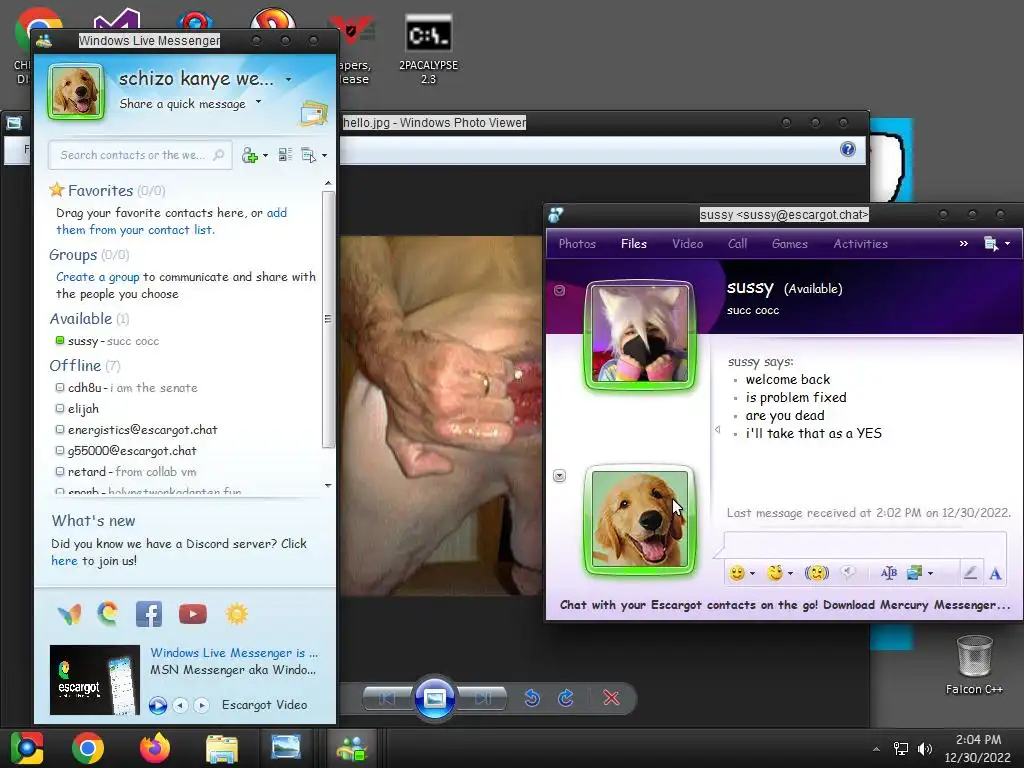The height and width of the screenshot is (768, 1024).
Task: Collapse sussy's display picture panel
Action: pyautogui.click(x=560, y=291)
